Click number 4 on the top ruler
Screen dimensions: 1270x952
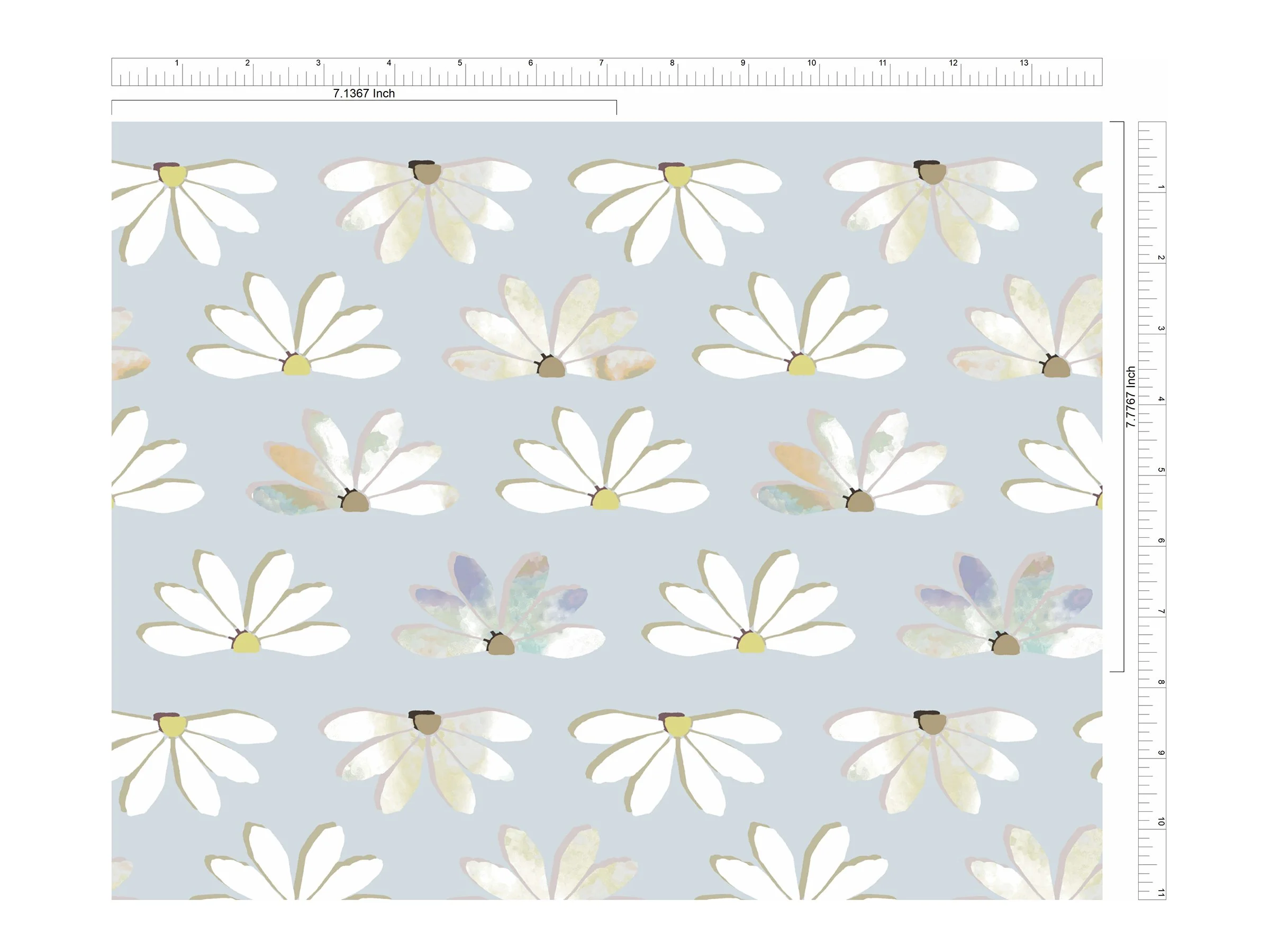(389, 62)
